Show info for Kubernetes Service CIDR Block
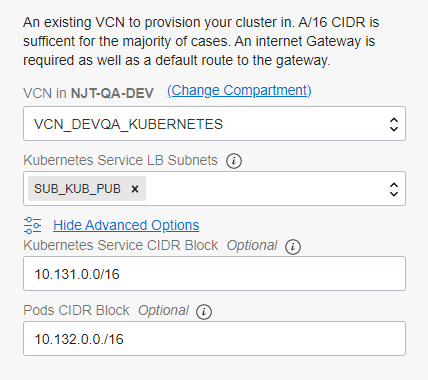This screenshot has height=380, width=428. (x=293, y=247)
